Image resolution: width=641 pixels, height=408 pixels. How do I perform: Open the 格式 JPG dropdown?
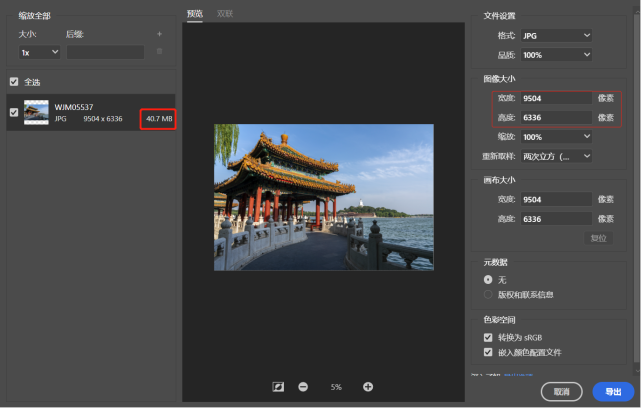click(557, 36)
